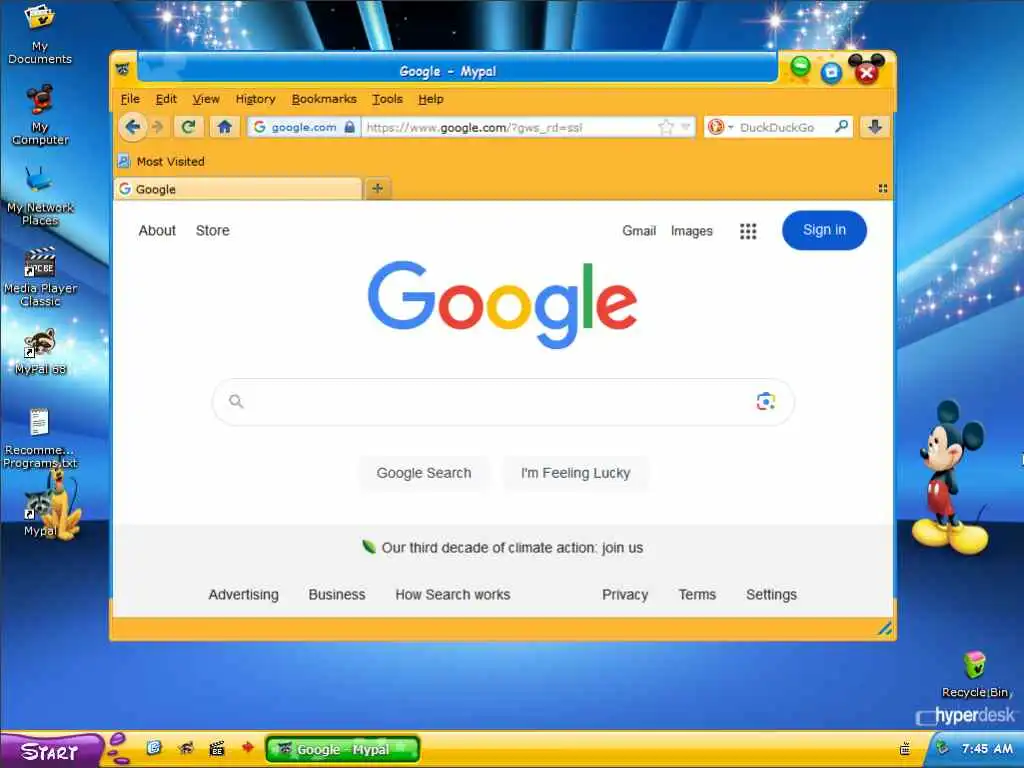
Task: Click the red quick launch icon
Action: pyautogui.click(x=248, y=747)
